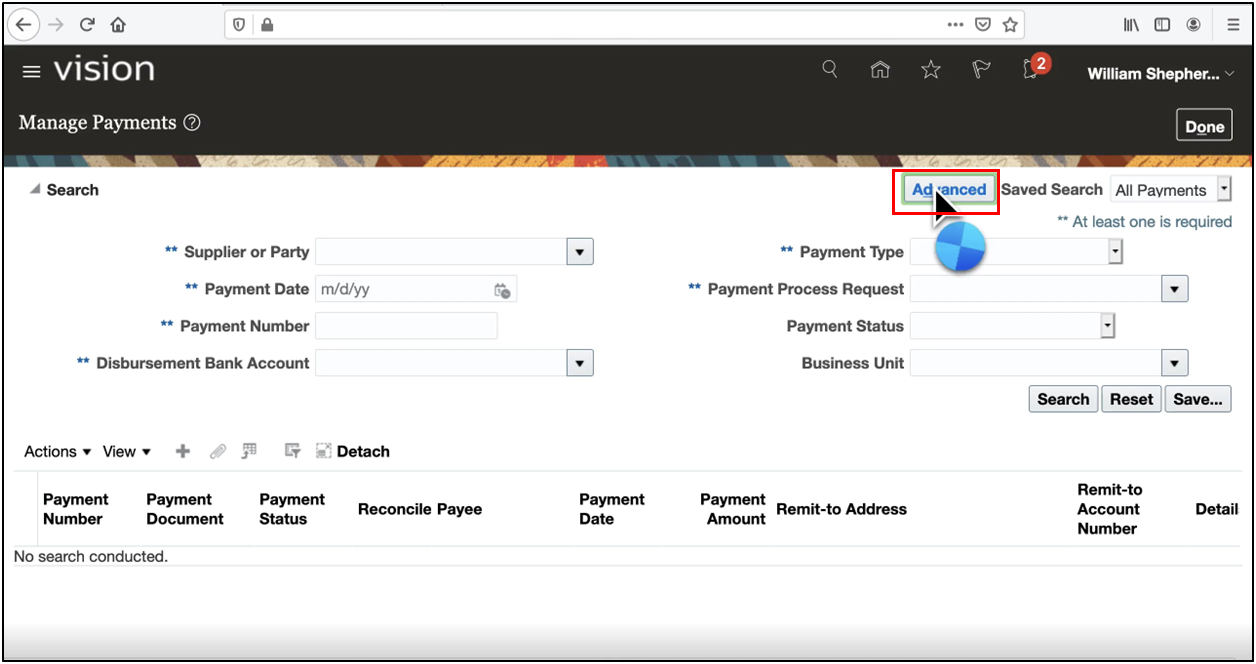Click into the Payment Number field

406,326
